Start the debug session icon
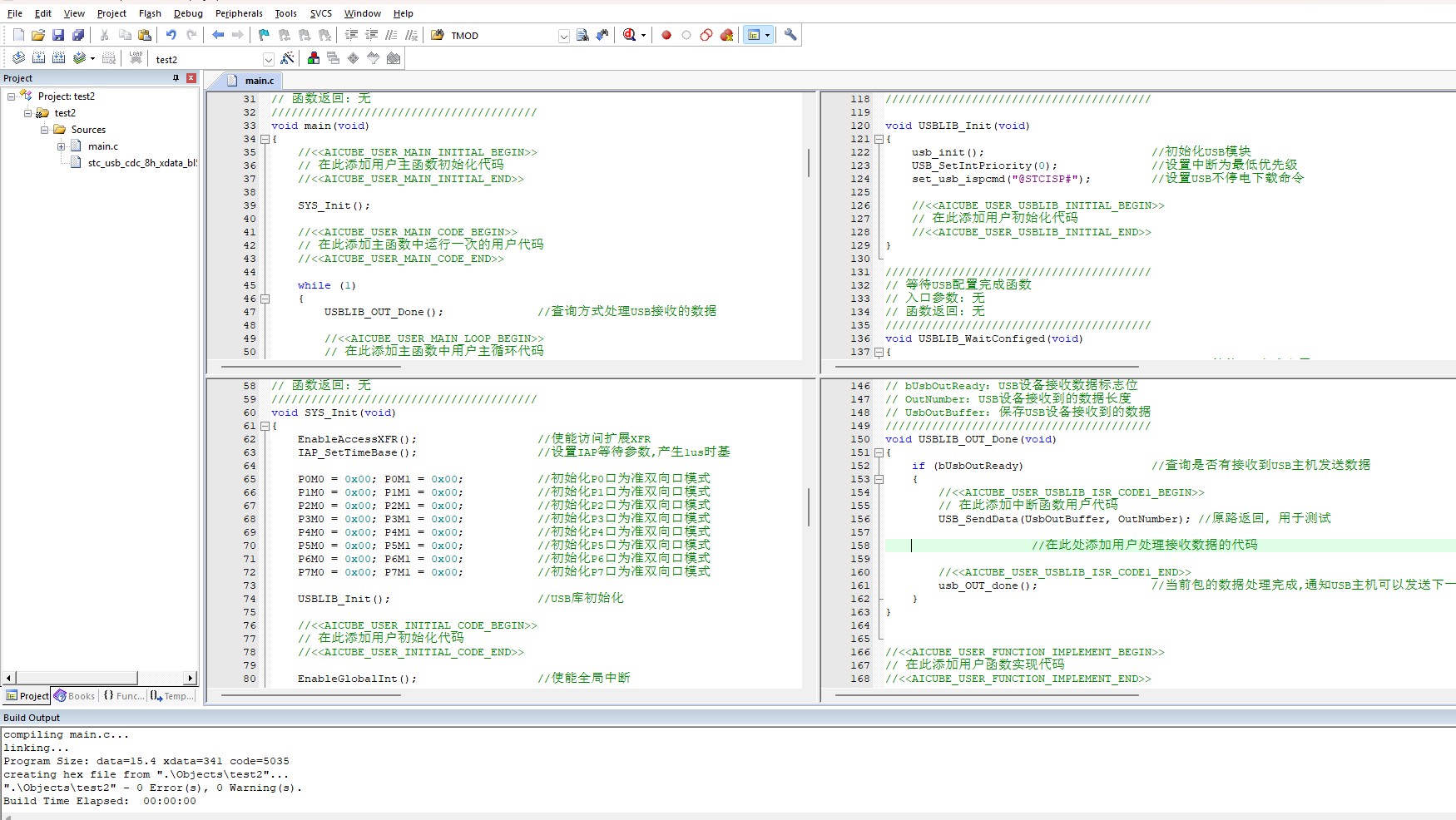1456x820 pixels. click(x=630, y=35)
